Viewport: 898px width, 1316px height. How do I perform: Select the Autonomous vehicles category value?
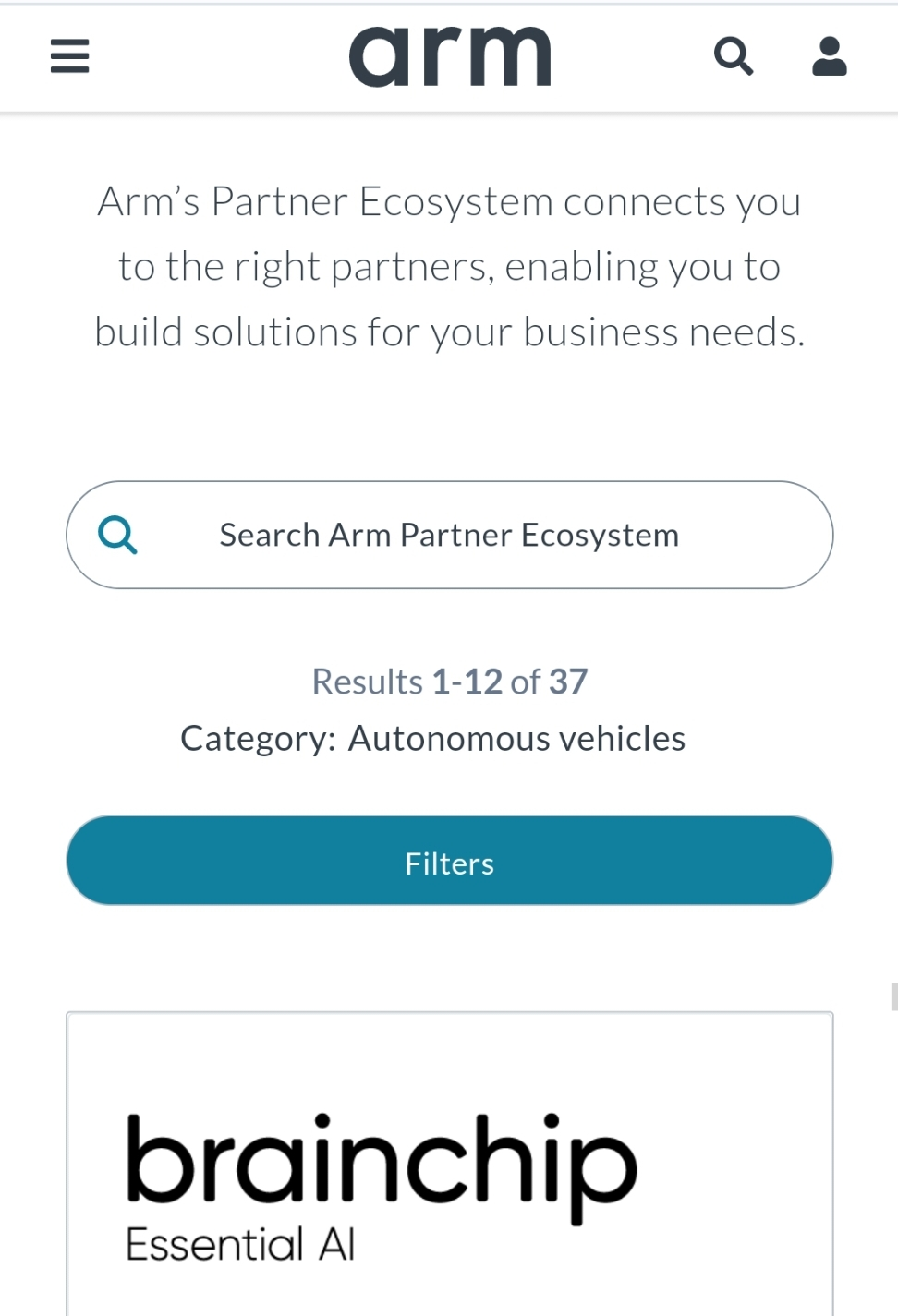[516, 739]
